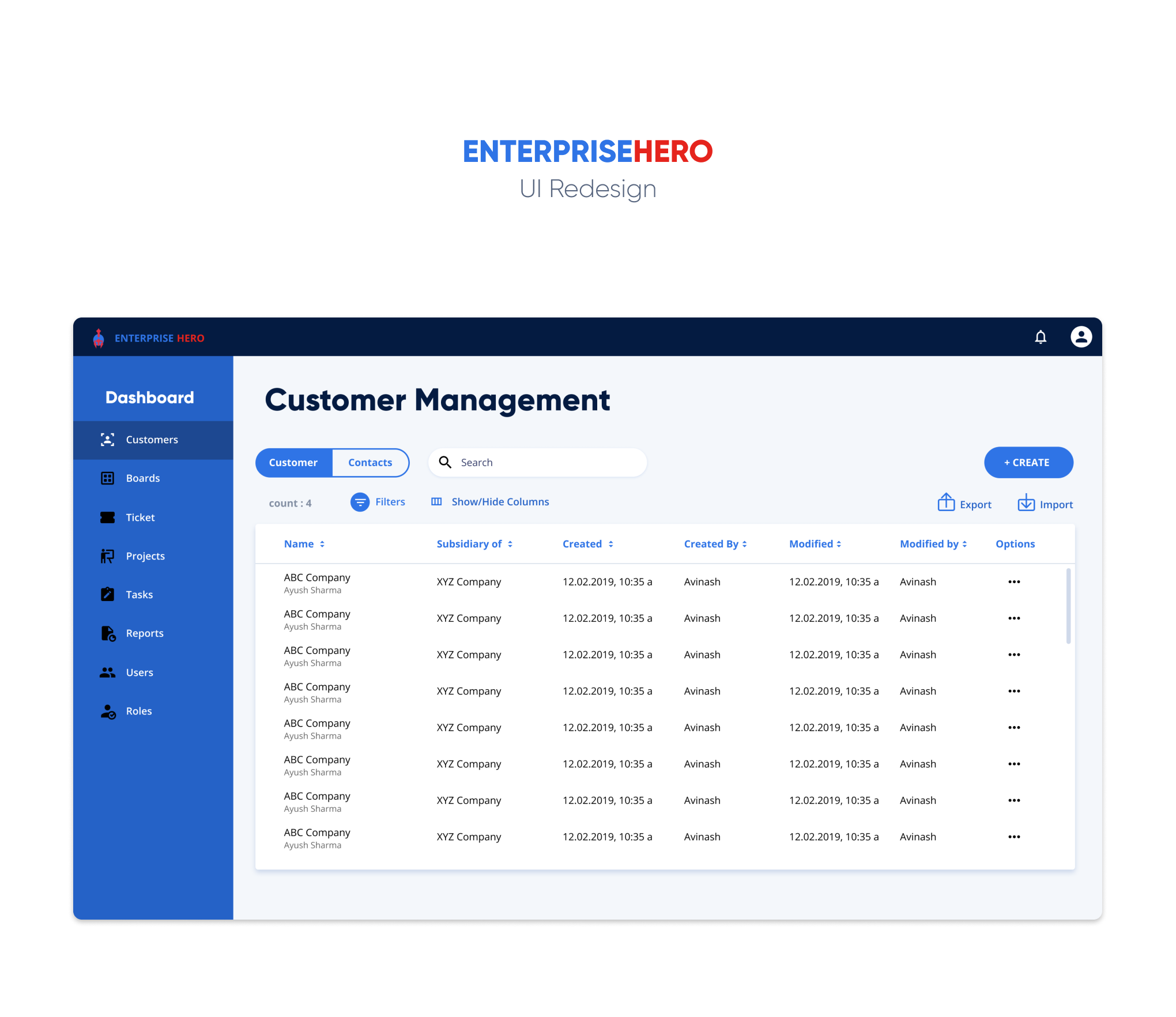The width and height of the screenshot is (1176, 1017).
Task: Click the Show/Hide Columns icon
Action: (x=436, y=502)
